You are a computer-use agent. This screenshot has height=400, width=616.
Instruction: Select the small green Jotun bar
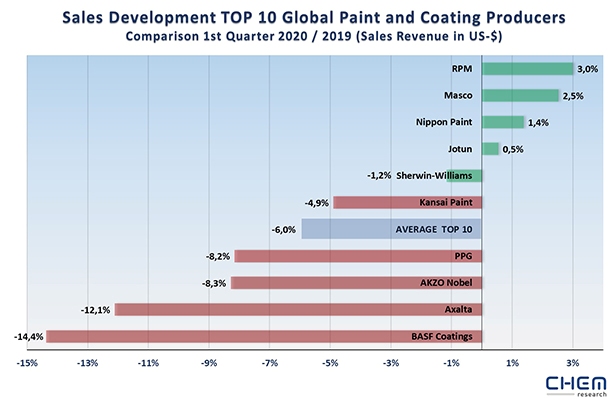click(490, 149)
